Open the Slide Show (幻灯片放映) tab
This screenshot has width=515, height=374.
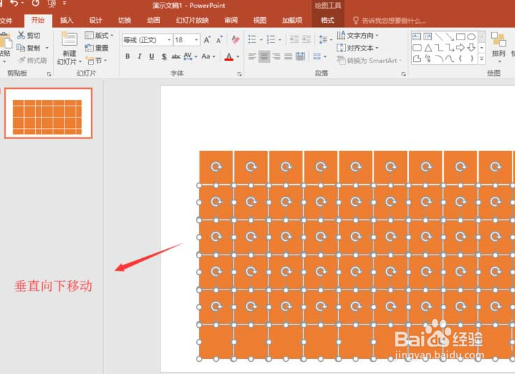(x=192, y=21)
